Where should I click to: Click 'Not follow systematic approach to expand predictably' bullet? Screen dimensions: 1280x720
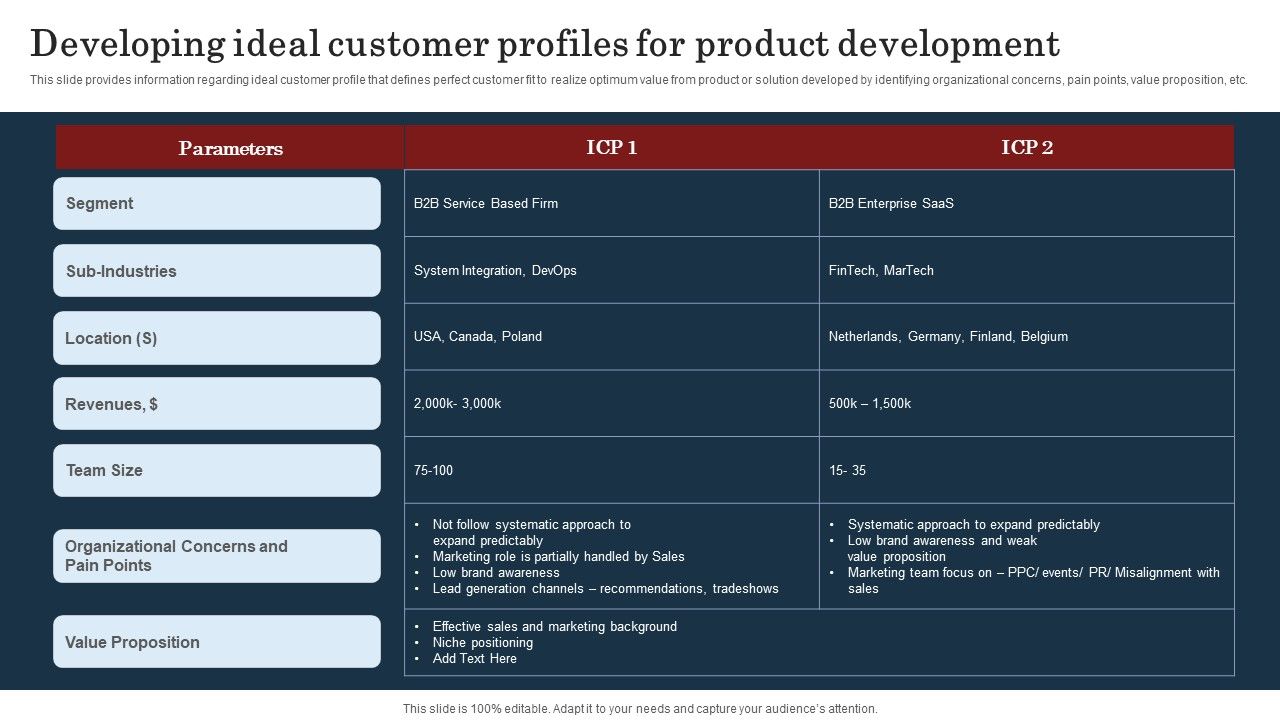click(x=531, y=532)
